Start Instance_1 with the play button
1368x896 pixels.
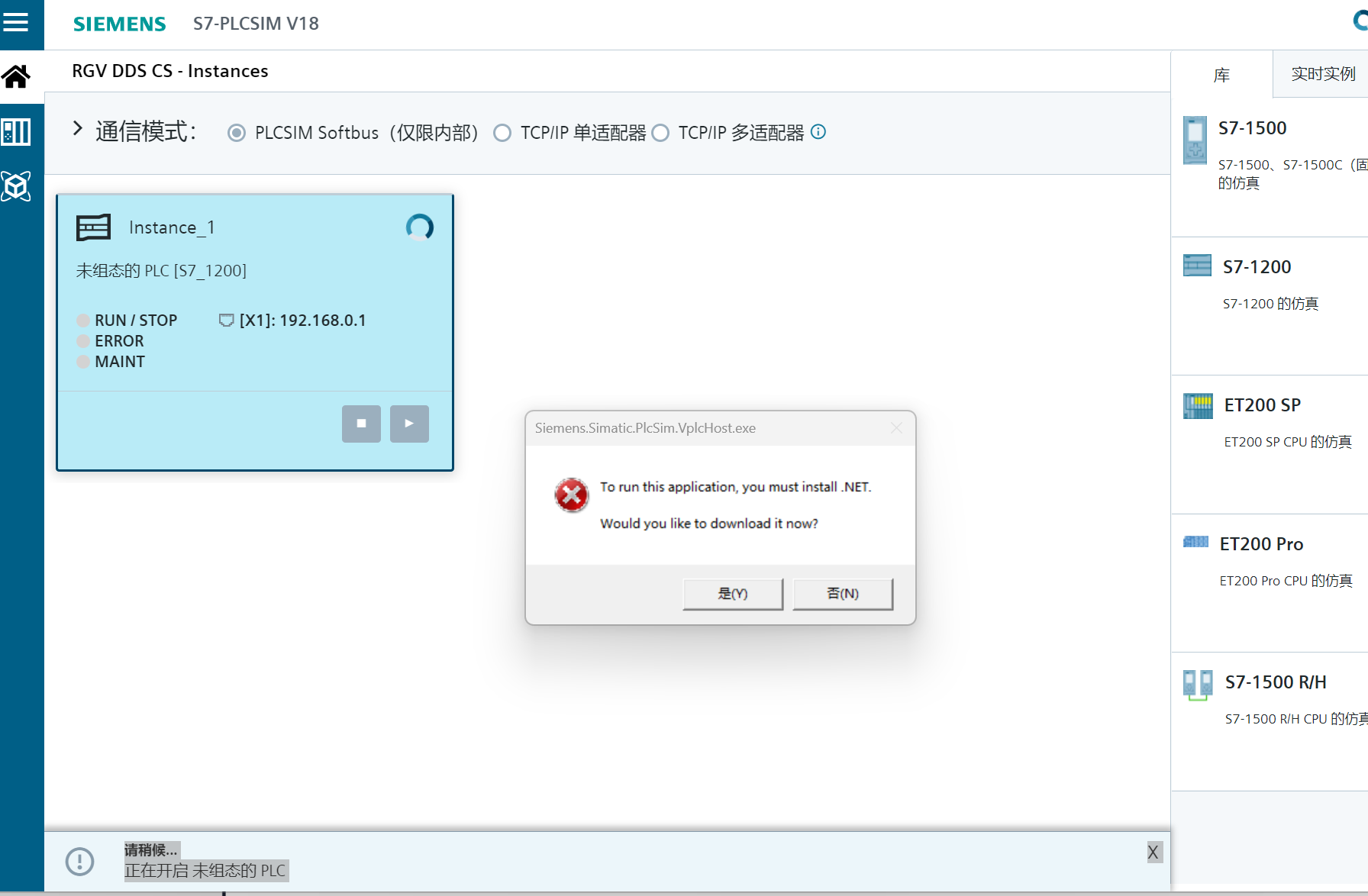[409, 424]
